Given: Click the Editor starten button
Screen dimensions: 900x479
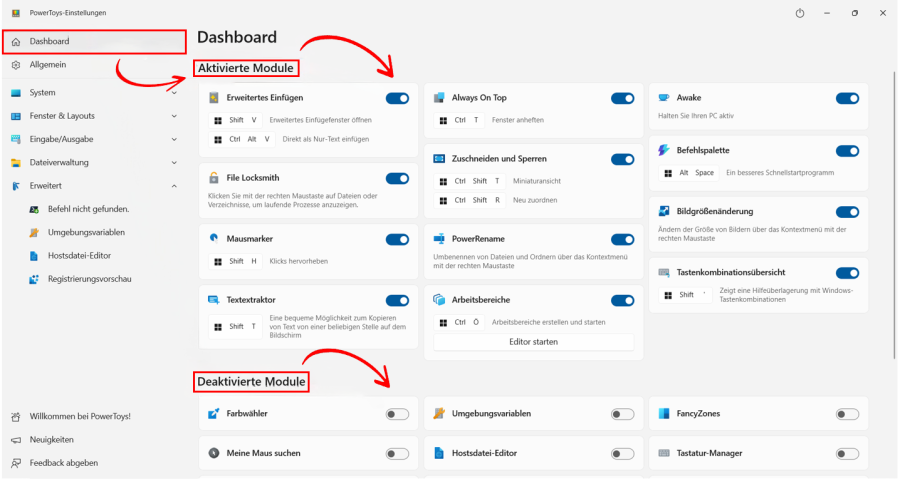Looking at the screenshot, I should click(x=534, y=342).
